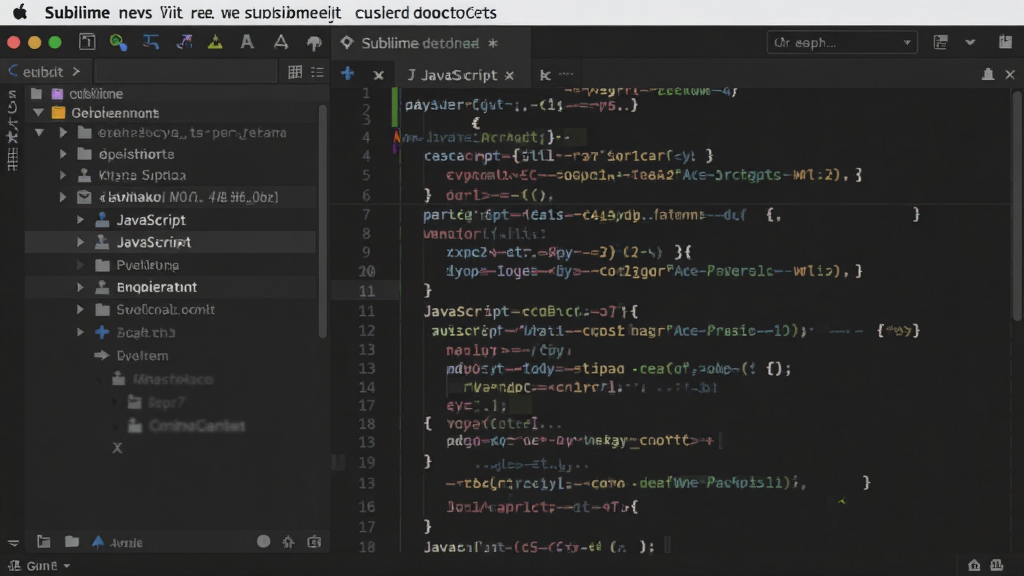Click the collapse arrow at sidebar bottom-left
This screenshot has height=576, width=1024.
tap(13, 543)
